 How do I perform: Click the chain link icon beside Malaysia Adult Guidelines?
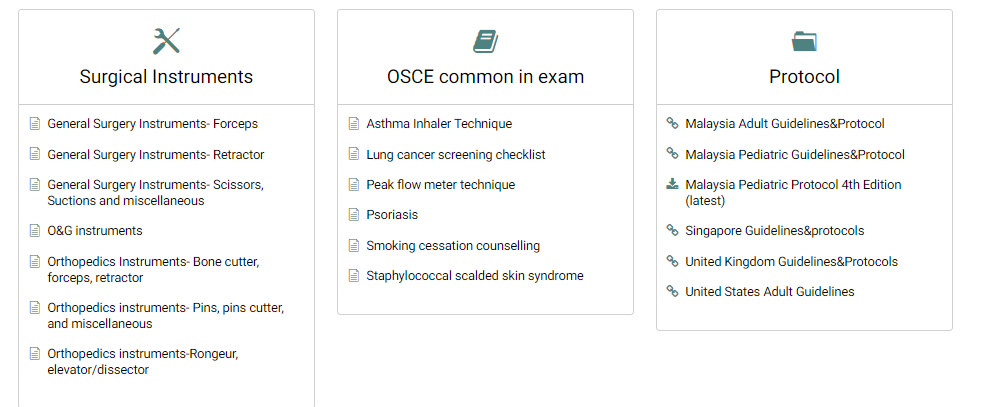click(672, 123)
